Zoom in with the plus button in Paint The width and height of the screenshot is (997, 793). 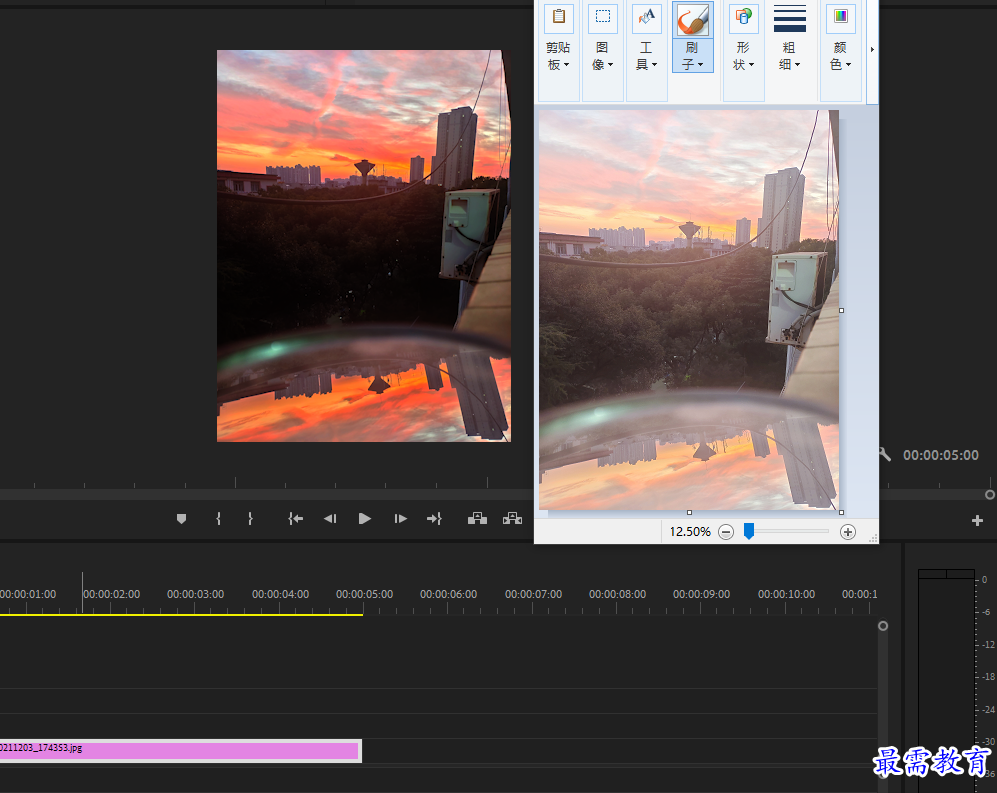pyautogui.click(x=848, y=532)
